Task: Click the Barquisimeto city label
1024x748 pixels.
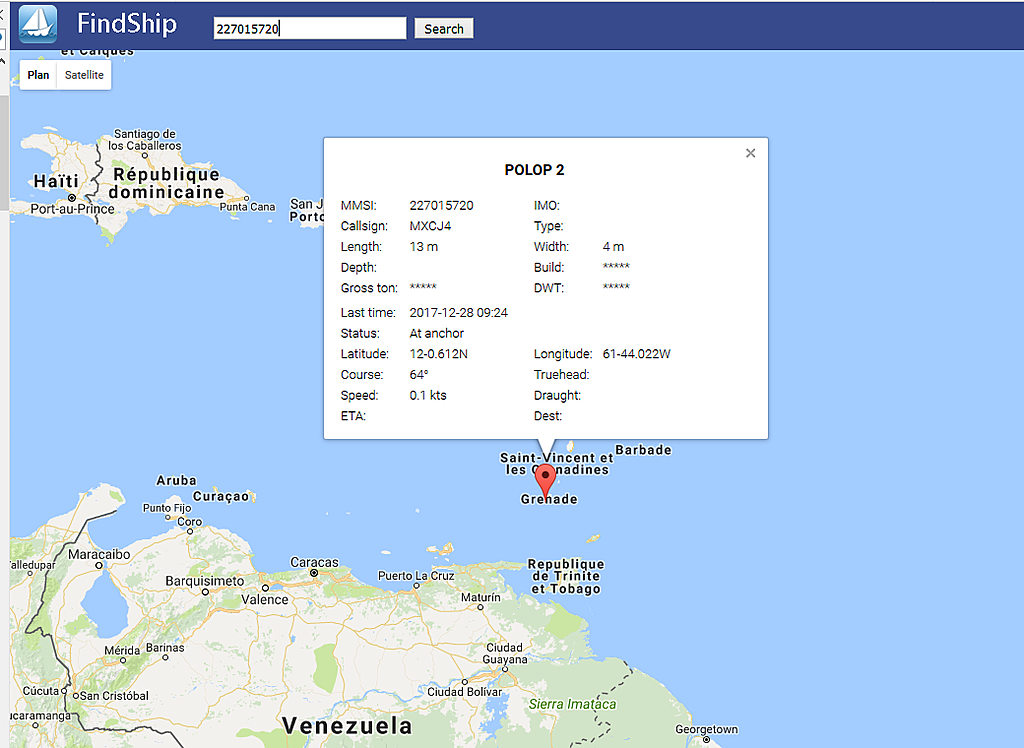Action: point(204,581)
